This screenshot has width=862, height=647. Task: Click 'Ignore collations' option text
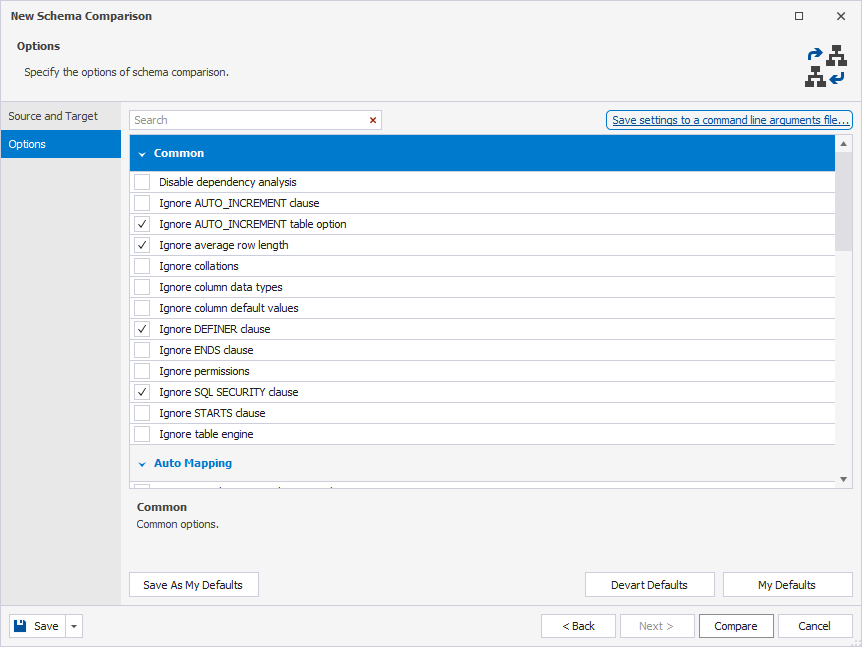tap(198, 266)
